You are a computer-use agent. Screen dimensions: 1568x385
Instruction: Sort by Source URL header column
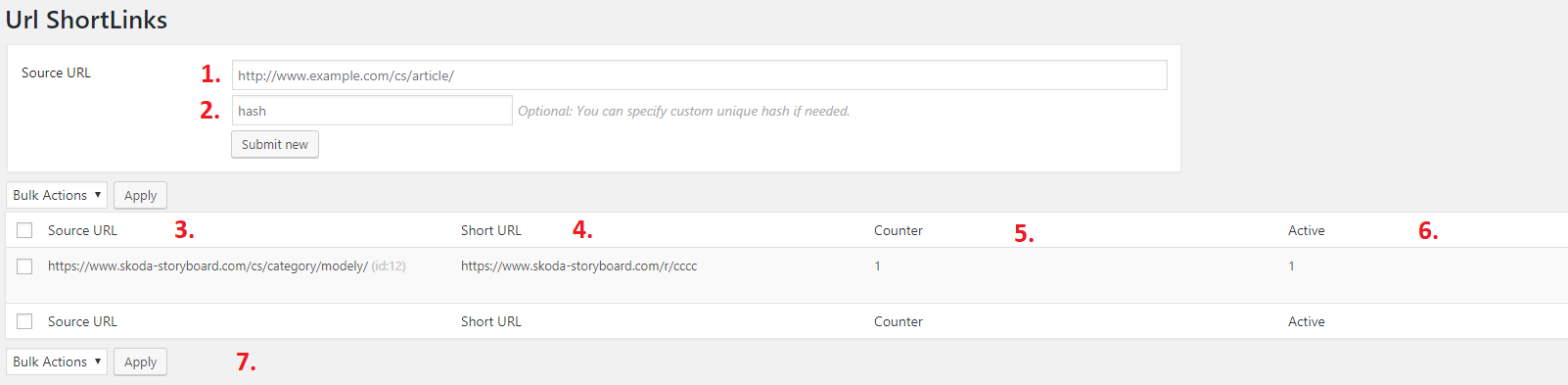point(82,230)
